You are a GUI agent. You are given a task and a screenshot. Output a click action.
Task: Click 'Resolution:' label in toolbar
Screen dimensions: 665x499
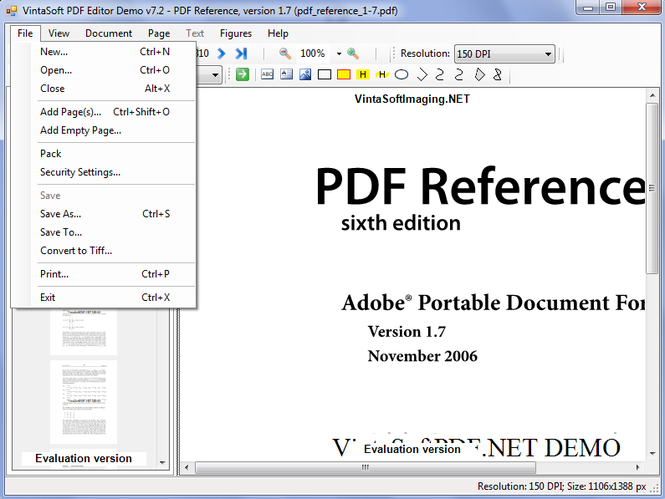coord(425,53)
